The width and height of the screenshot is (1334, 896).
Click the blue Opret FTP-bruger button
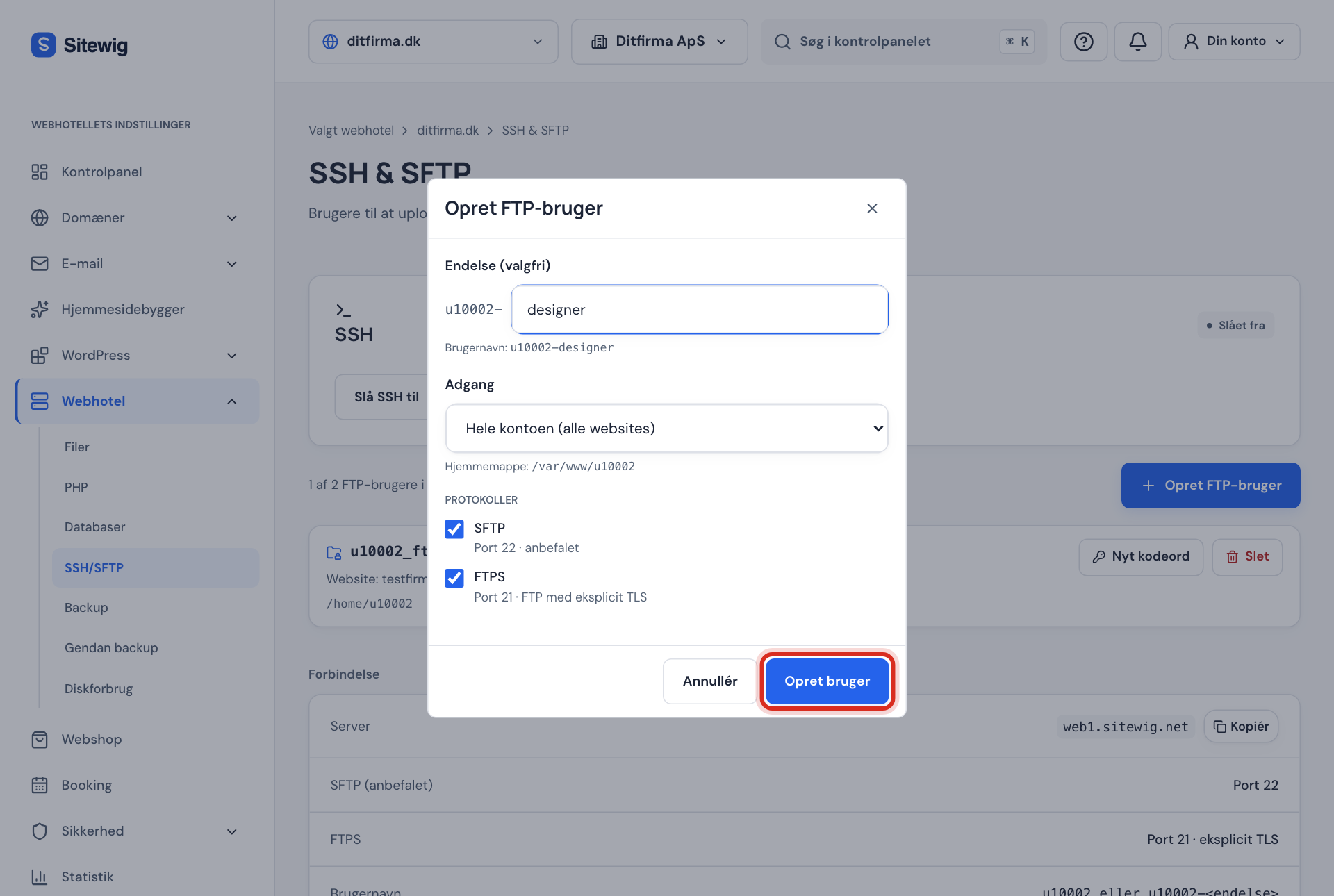(1210, 486)
